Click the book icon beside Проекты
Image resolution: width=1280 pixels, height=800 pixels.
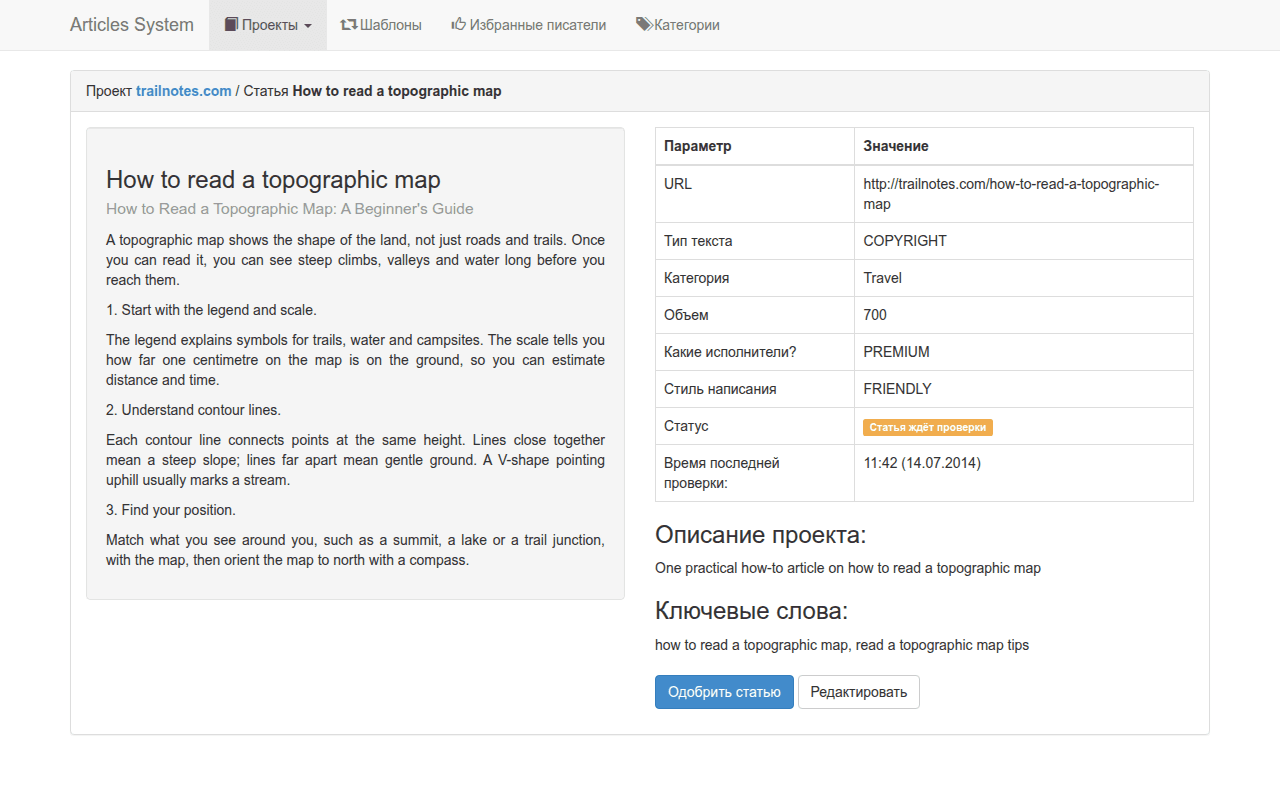point(231,25)
